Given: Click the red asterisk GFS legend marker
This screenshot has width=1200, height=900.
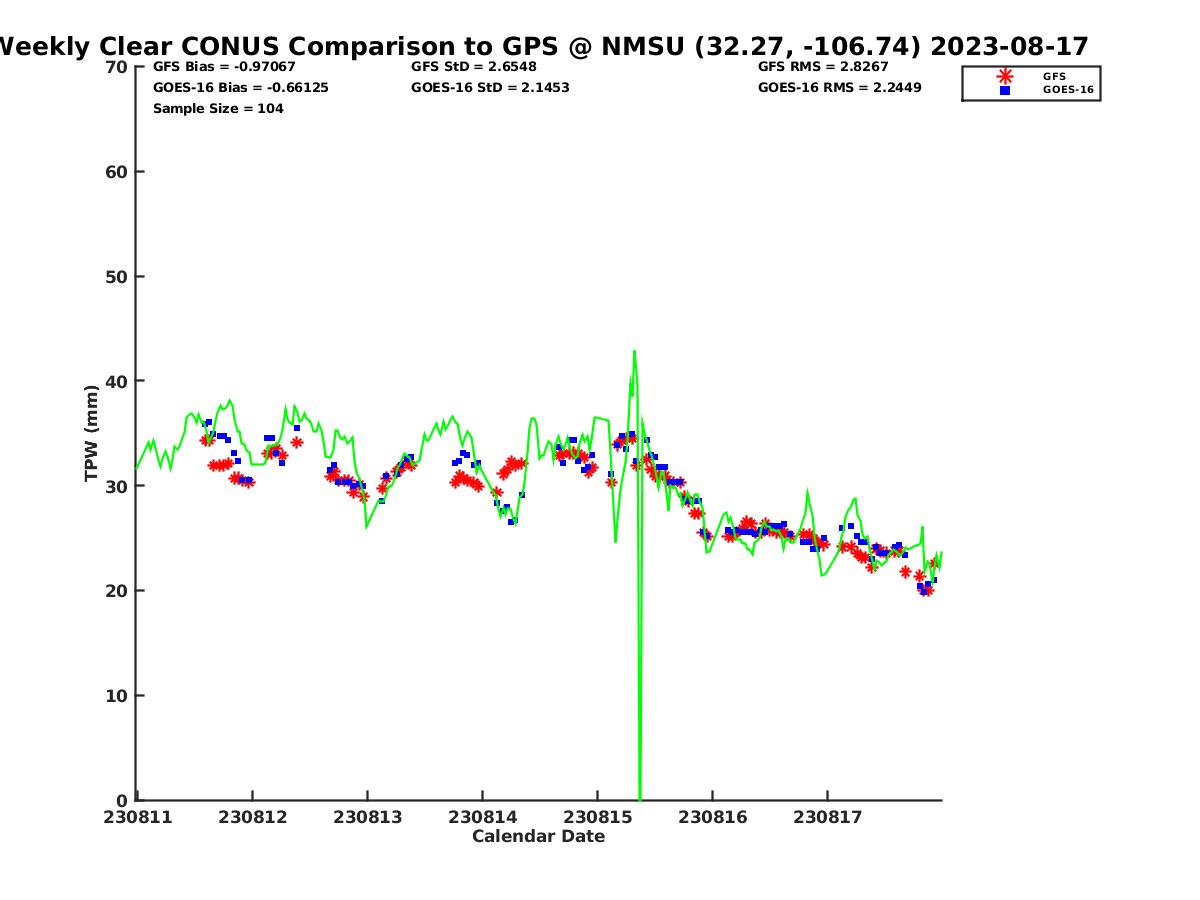Looking at the screenshot, I should pyautogui.click(x=1005, y=76).
